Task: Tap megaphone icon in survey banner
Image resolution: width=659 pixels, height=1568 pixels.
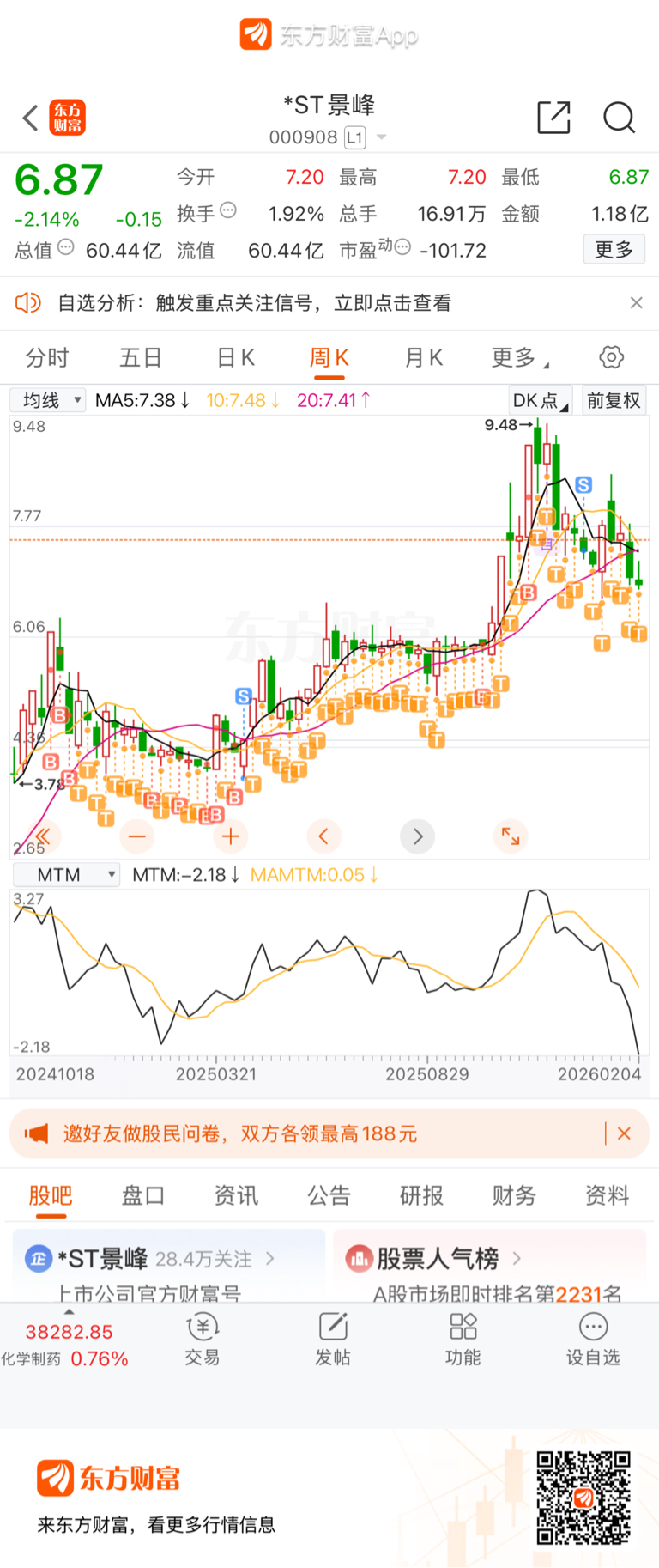Action: click(x=36, y=1133)
